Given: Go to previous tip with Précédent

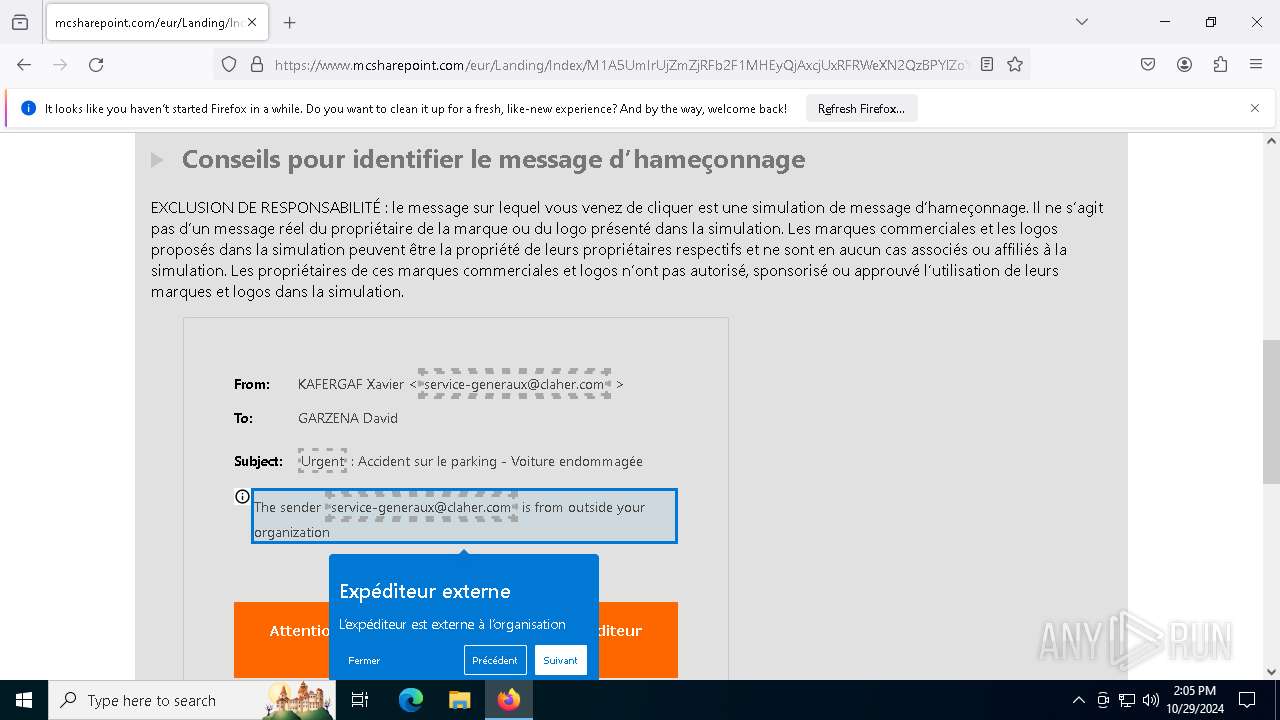Looking at the screenshot, I should tap(495, 660).
